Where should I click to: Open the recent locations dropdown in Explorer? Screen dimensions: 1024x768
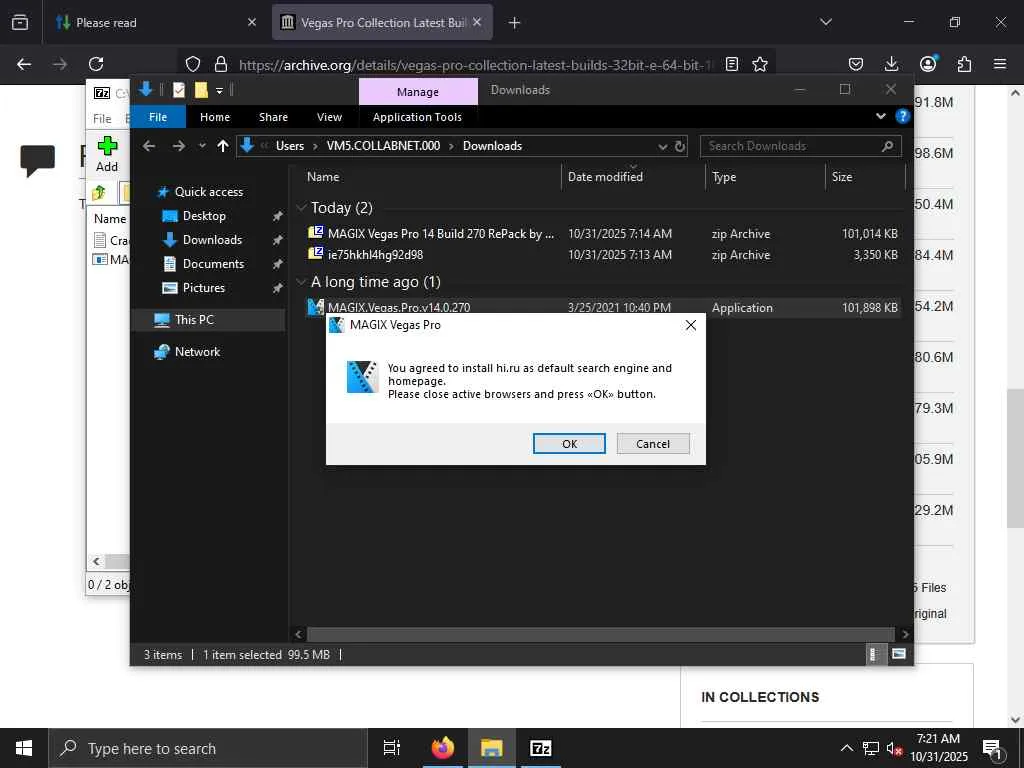click(x=202, y=146)
